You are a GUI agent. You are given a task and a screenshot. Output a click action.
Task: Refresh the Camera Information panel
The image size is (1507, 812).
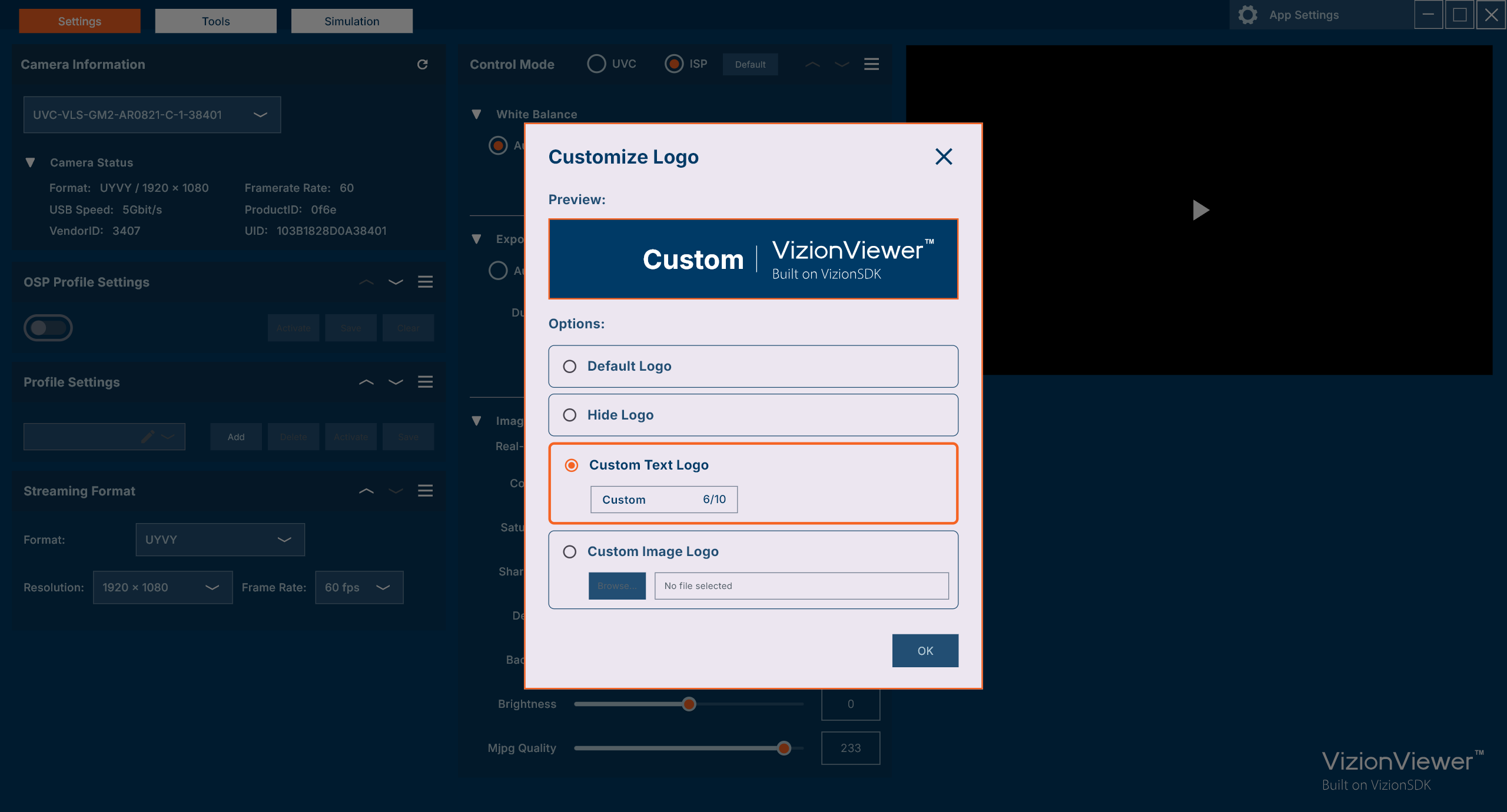point(422,64)
